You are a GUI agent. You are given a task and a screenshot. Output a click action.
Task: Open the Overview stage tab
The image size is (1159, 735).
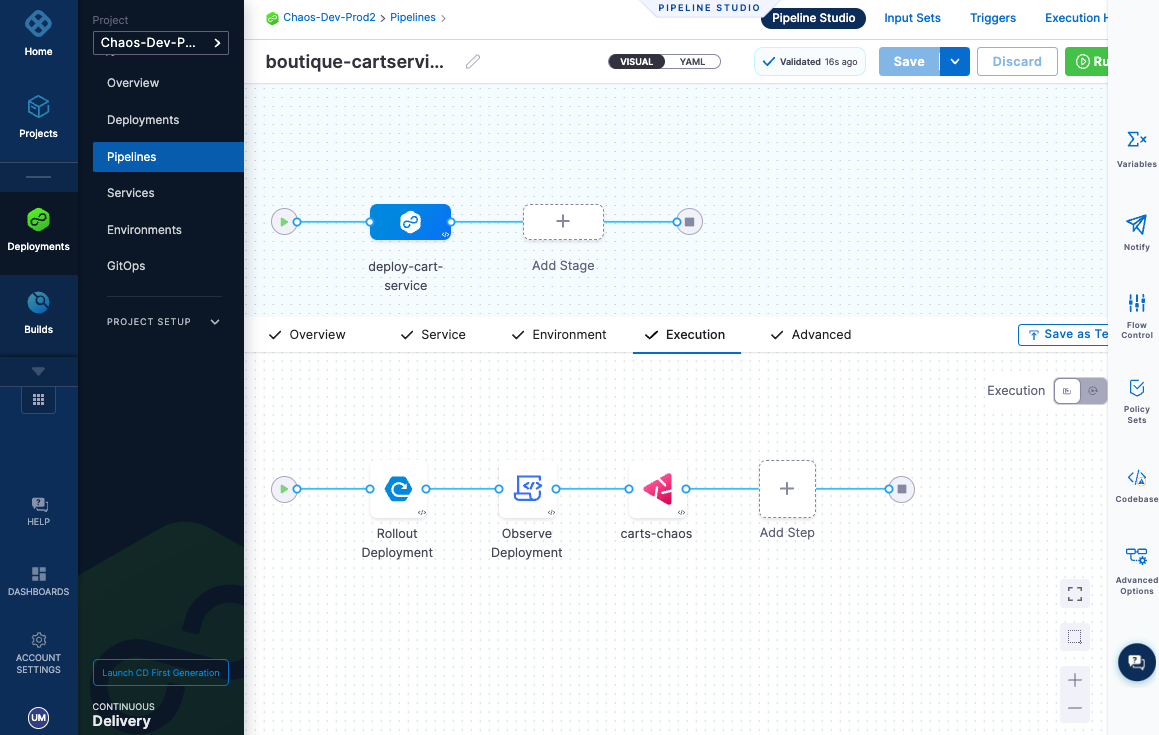(x=307, y=334)
